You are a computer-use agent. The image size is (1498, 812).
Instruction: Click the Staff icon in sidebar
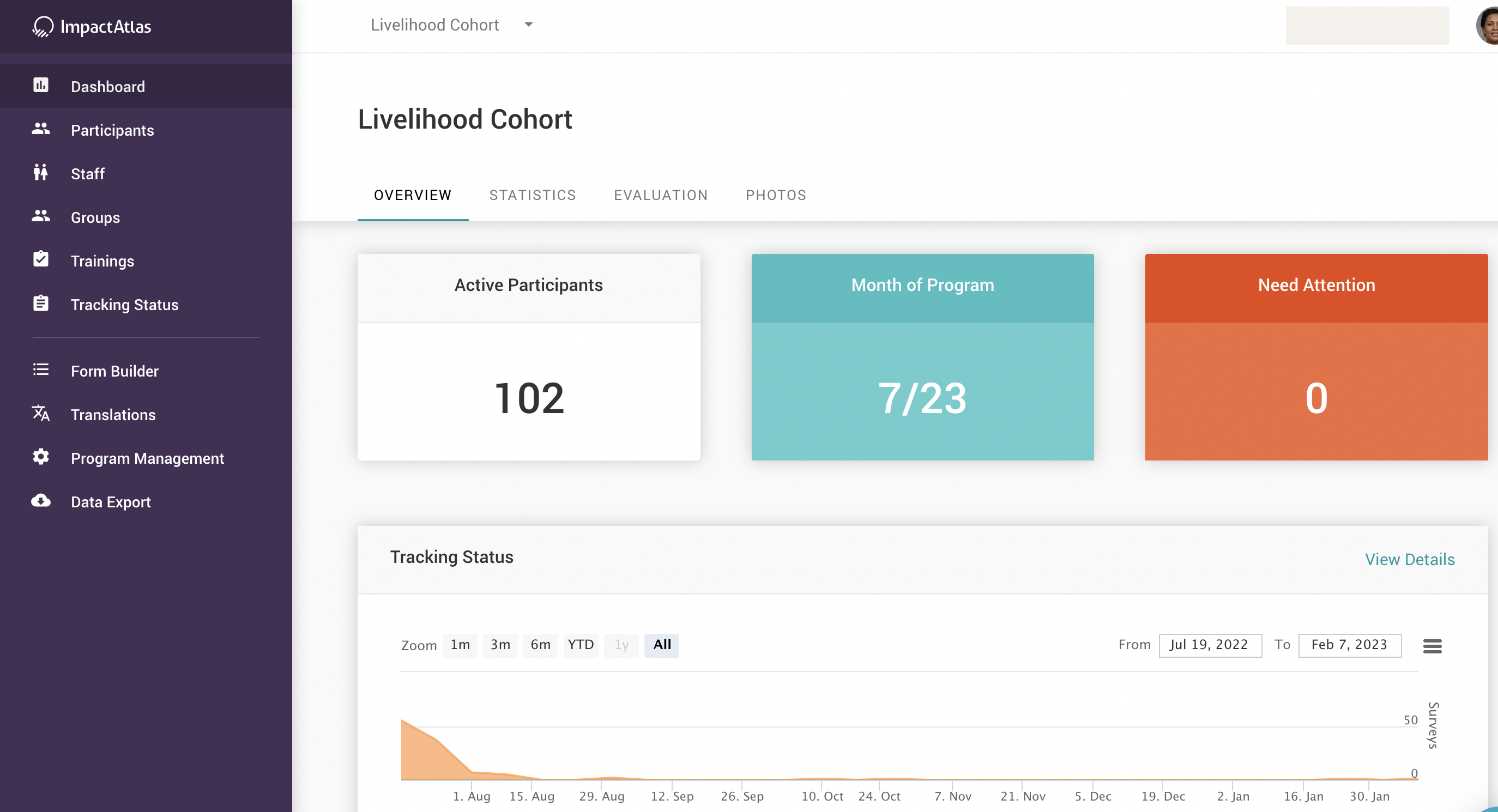coord(41,173)
